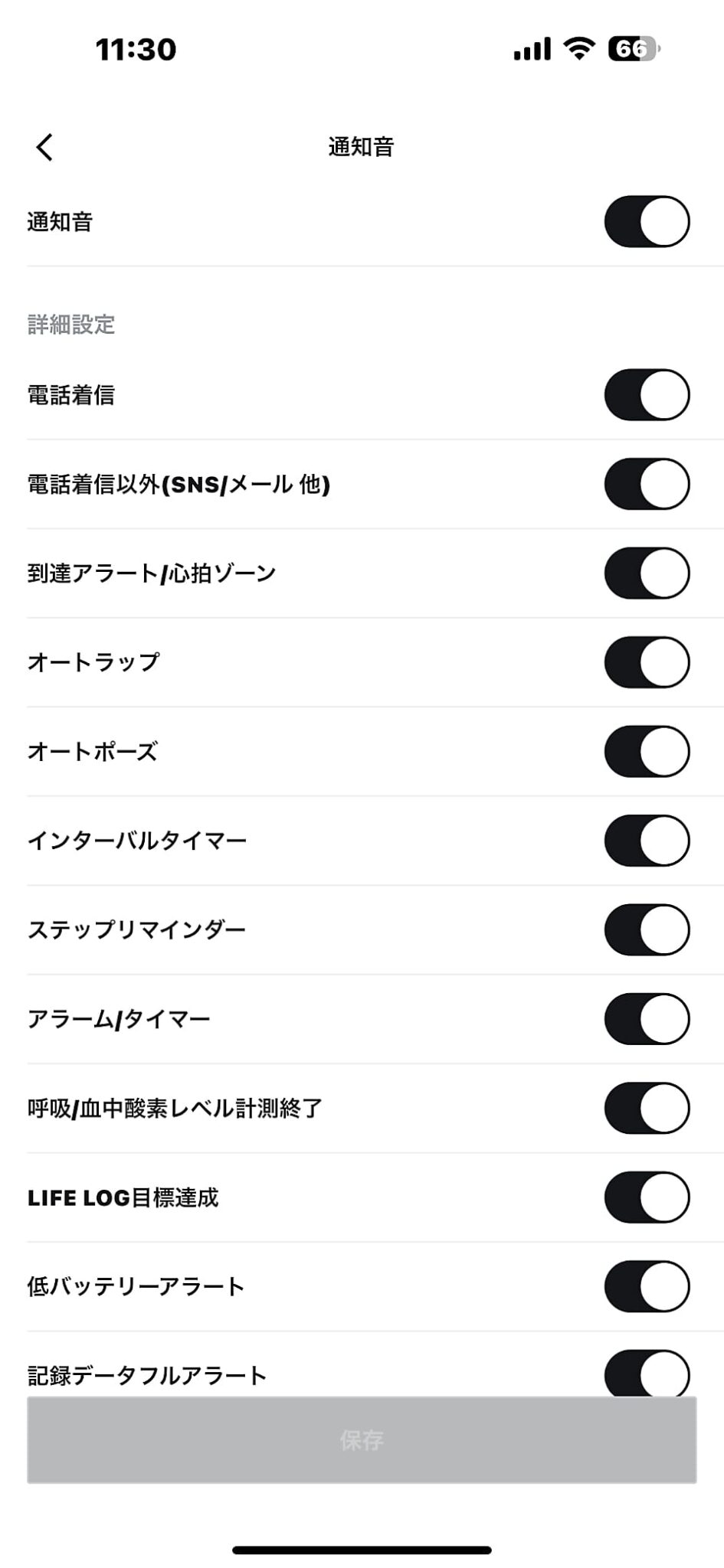724x1568 pixels.
Task: Toggle 電話着信以外(SNS/メール 他) switch
Action: 647,484
